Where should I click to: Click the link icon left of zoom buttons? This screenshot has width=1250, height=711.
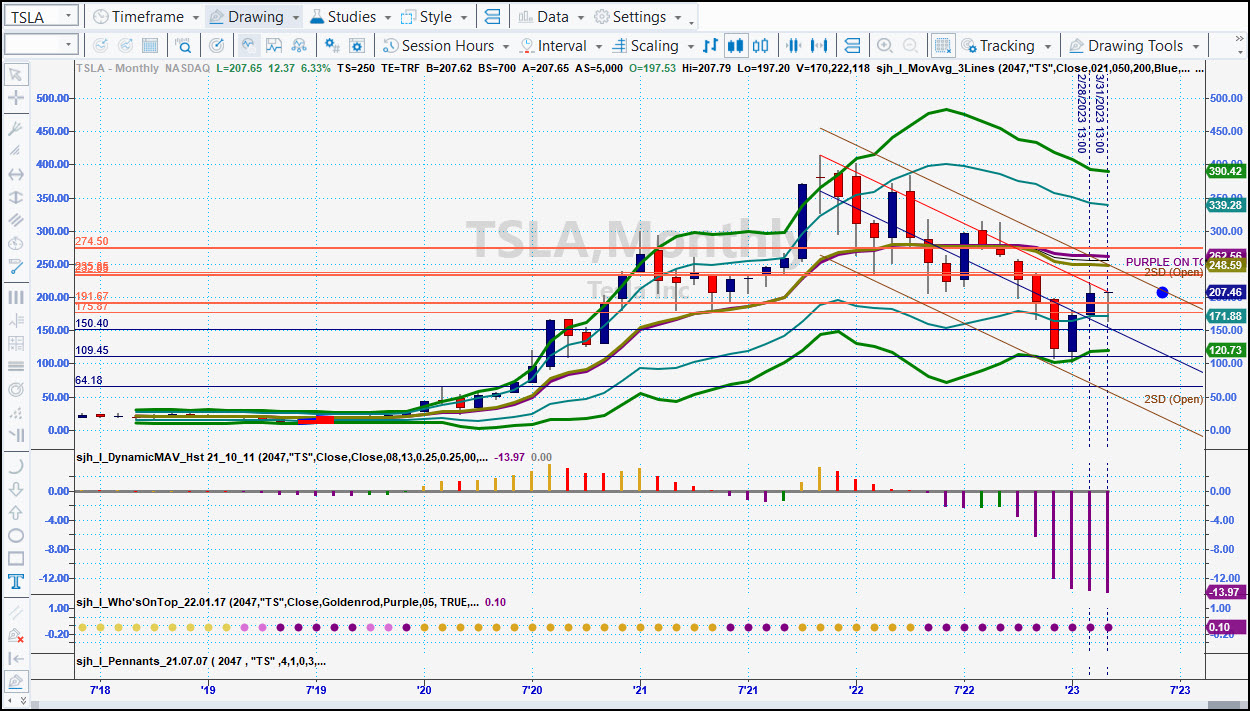(x=852, y=45)
